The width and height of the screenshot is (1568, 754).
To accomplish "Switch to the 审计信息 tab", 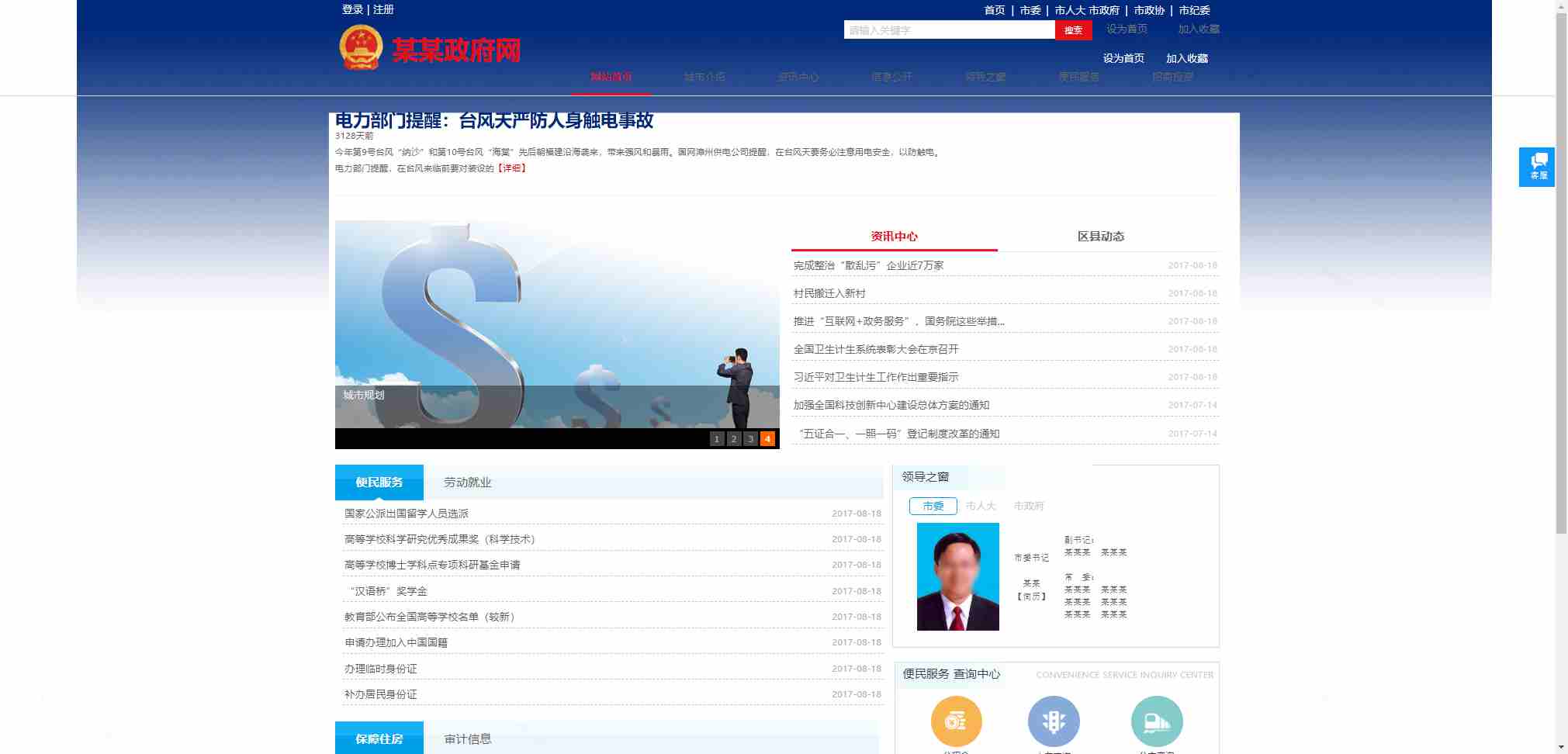I will click(x=468, y=739).
